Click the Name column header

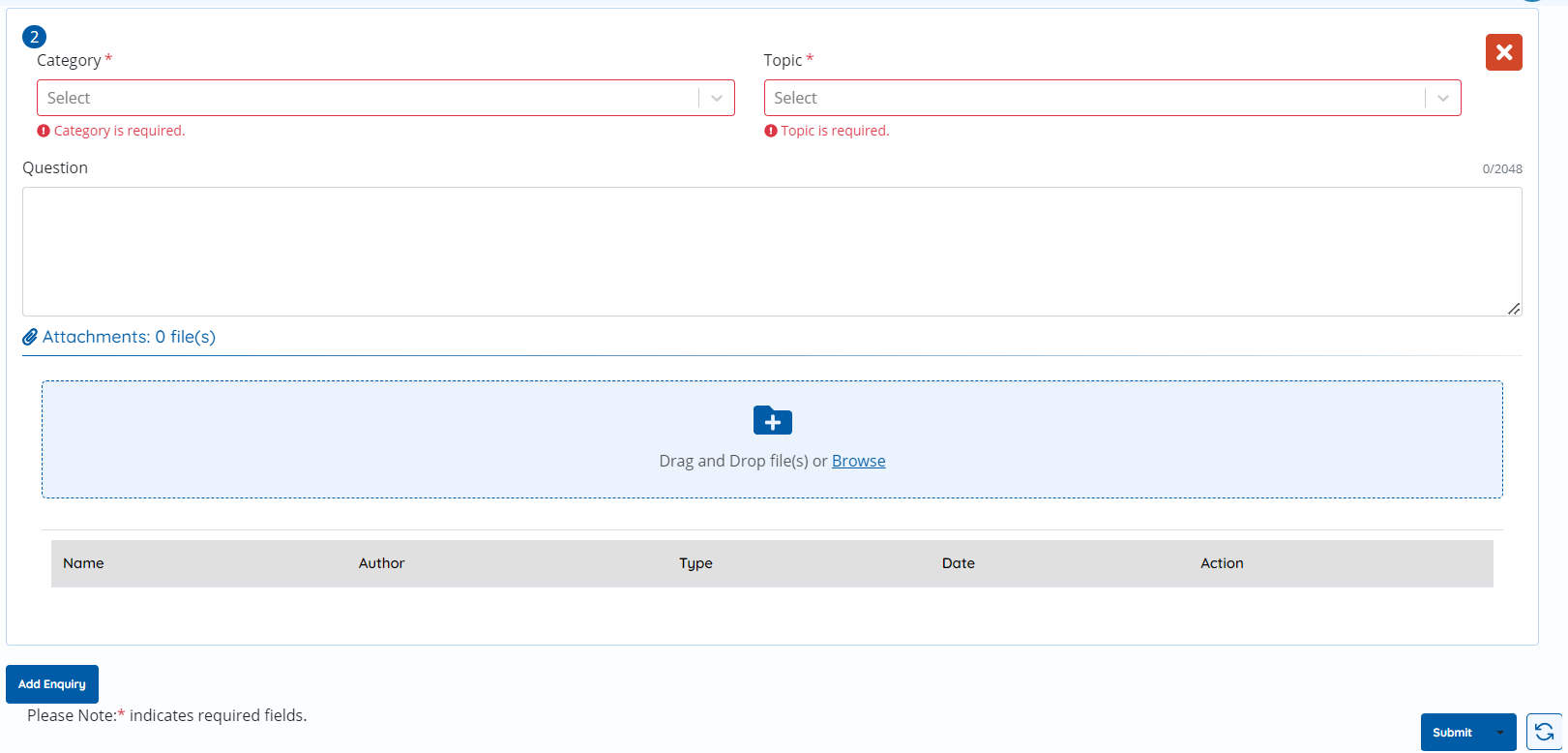click(x=83, y=563)
